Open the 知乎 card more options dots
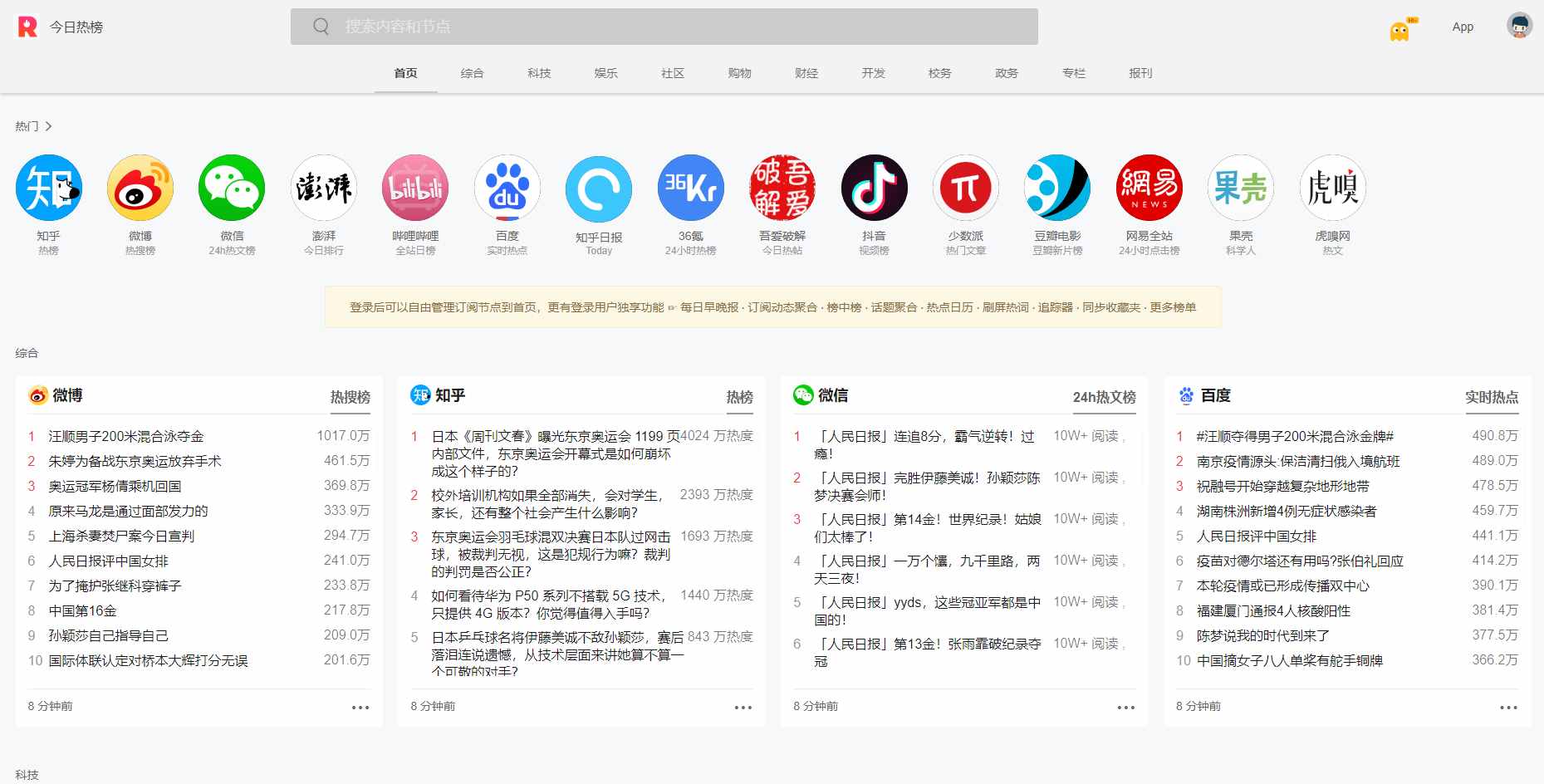 pos(743,708)
